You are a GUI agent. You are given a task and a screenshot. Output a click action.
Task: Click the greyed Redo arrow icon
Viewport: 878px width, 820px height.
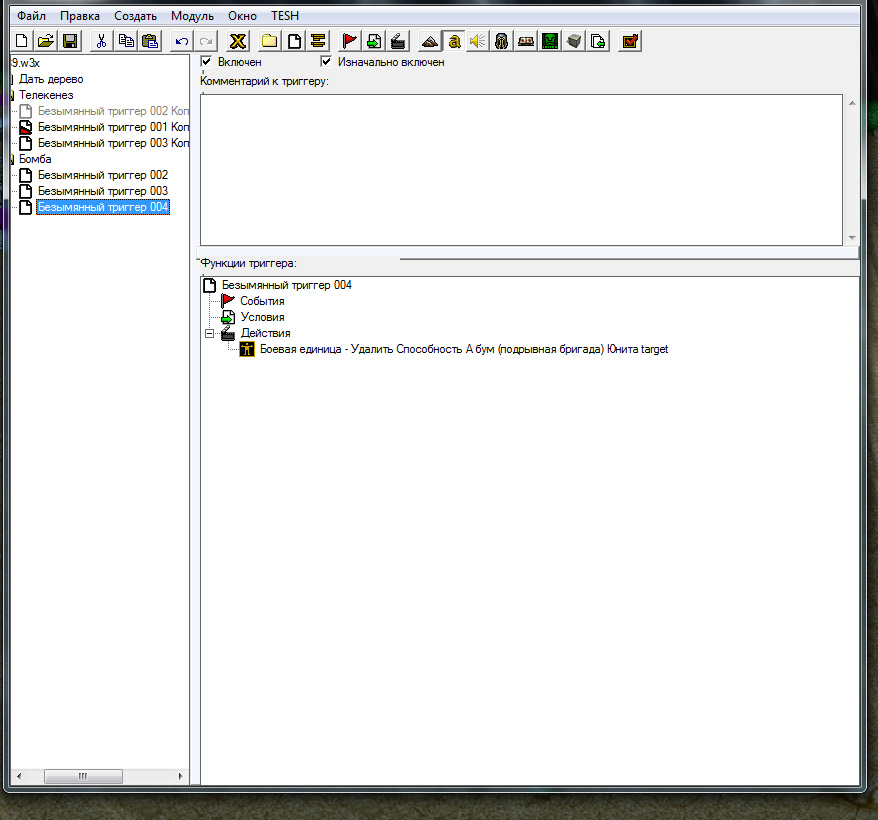point(206,41)
